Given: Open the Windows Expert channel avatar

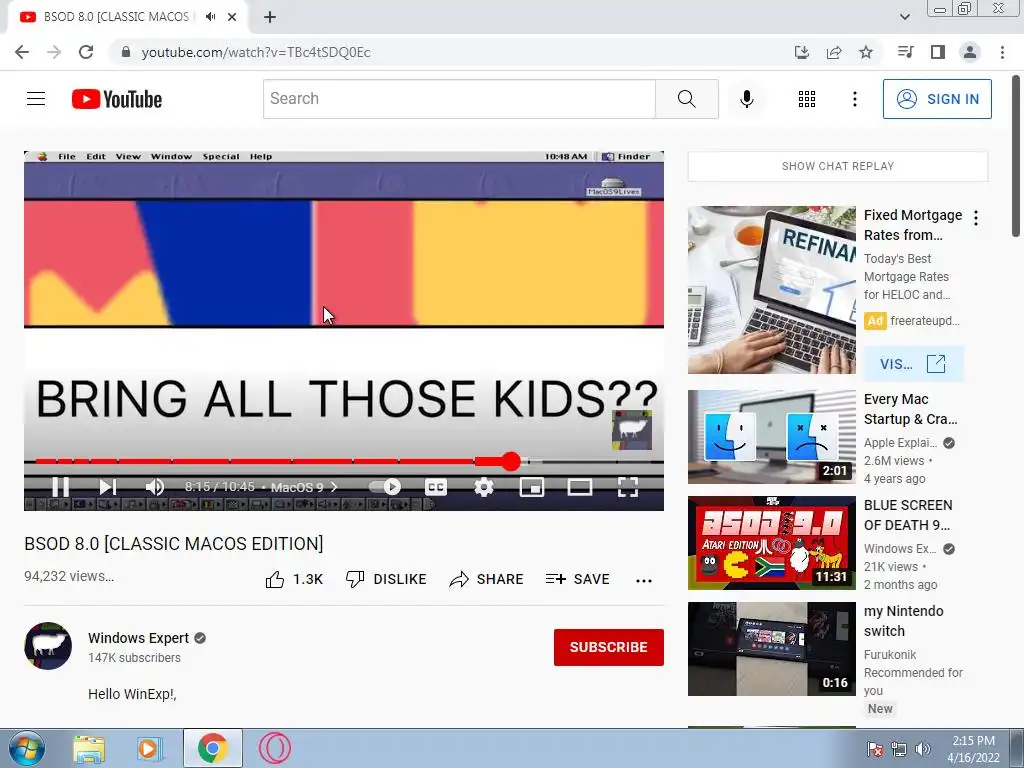Looking at the screenshot, I should click(48, 646).
